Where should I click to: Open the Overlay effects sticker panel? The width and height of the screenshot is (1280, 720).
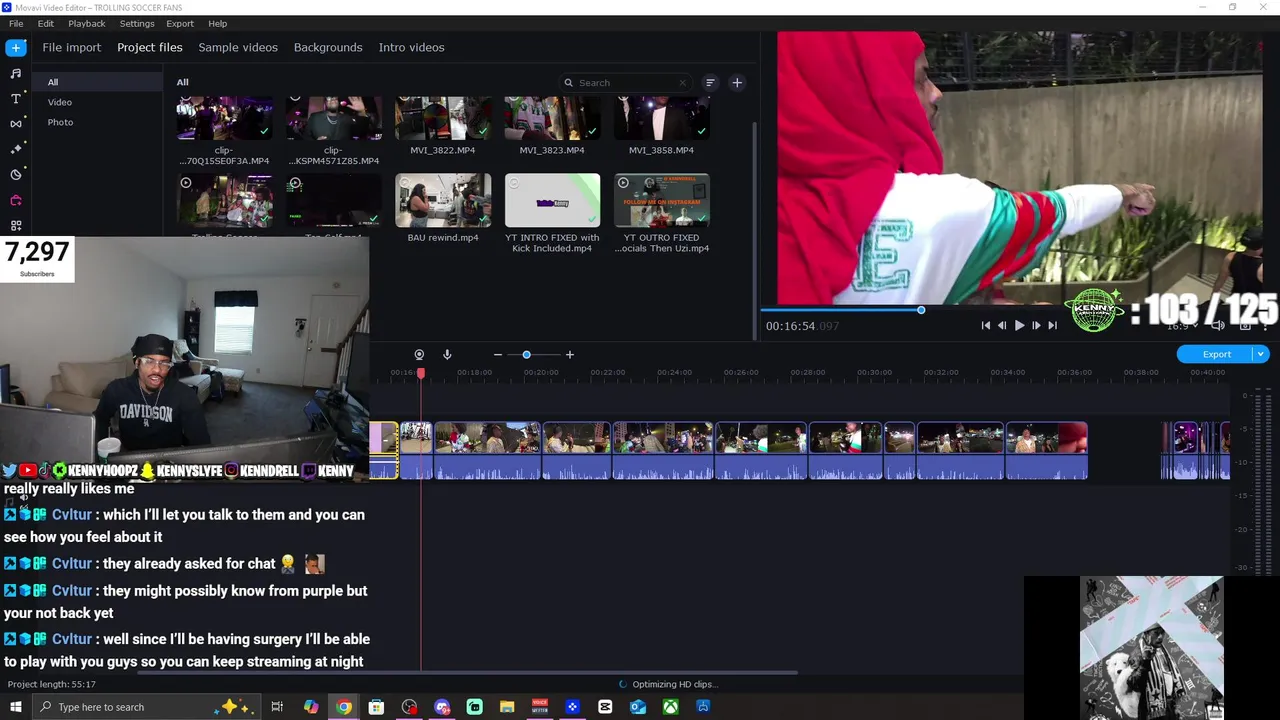16,174
